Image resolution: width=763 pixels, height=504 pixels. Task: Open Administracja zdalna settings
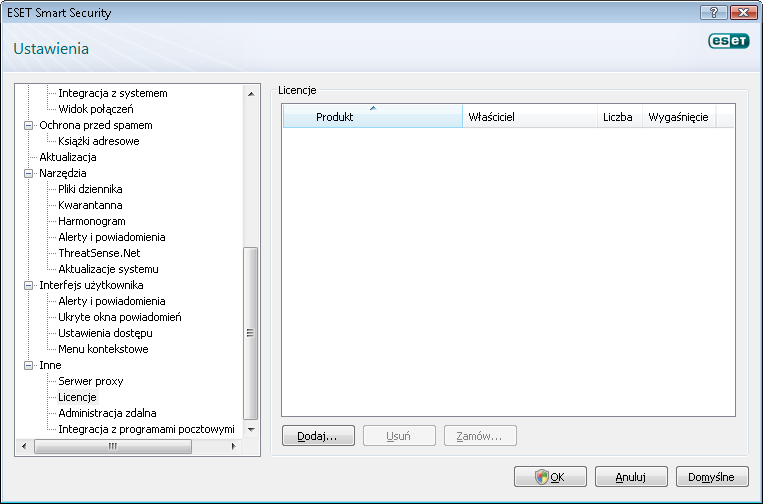click(108, 414)
